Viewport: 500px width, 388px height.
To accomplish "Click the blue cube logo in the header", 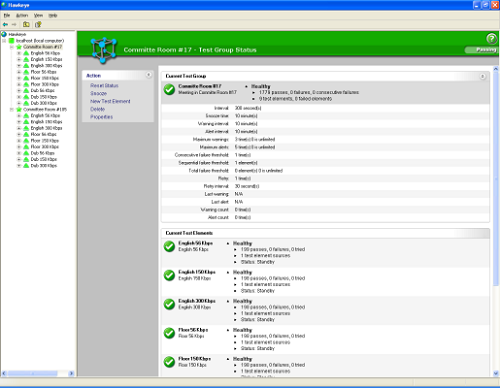I will (104, 50).
